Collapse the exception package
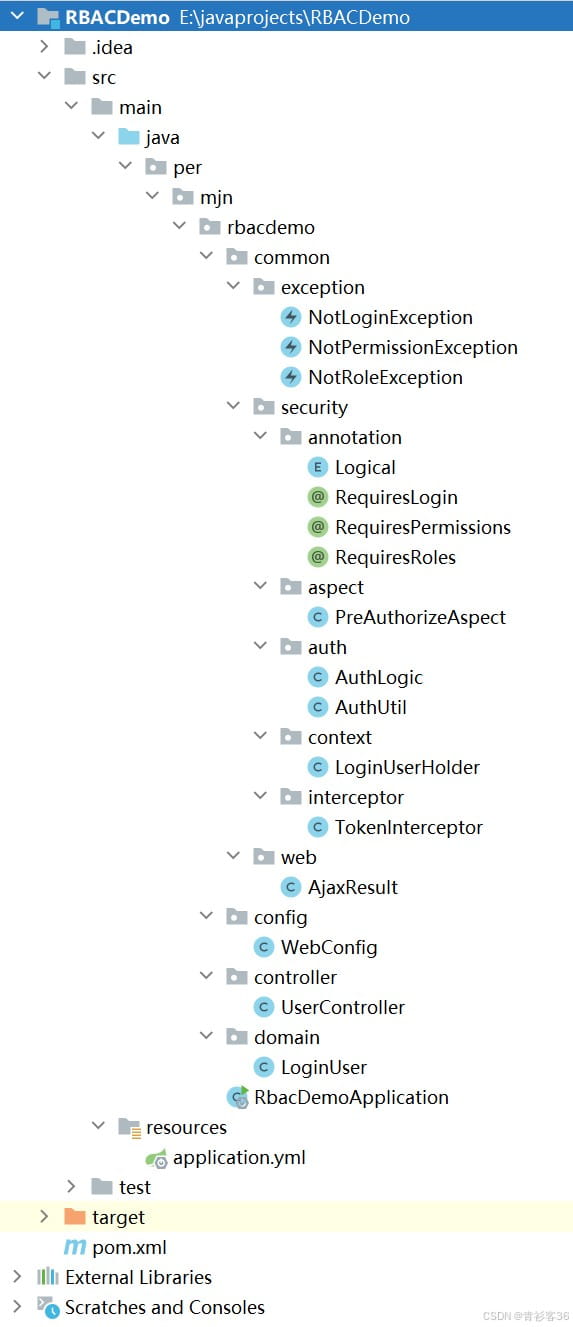Screen dimensions: 573x1327 [x=233, y=287]
